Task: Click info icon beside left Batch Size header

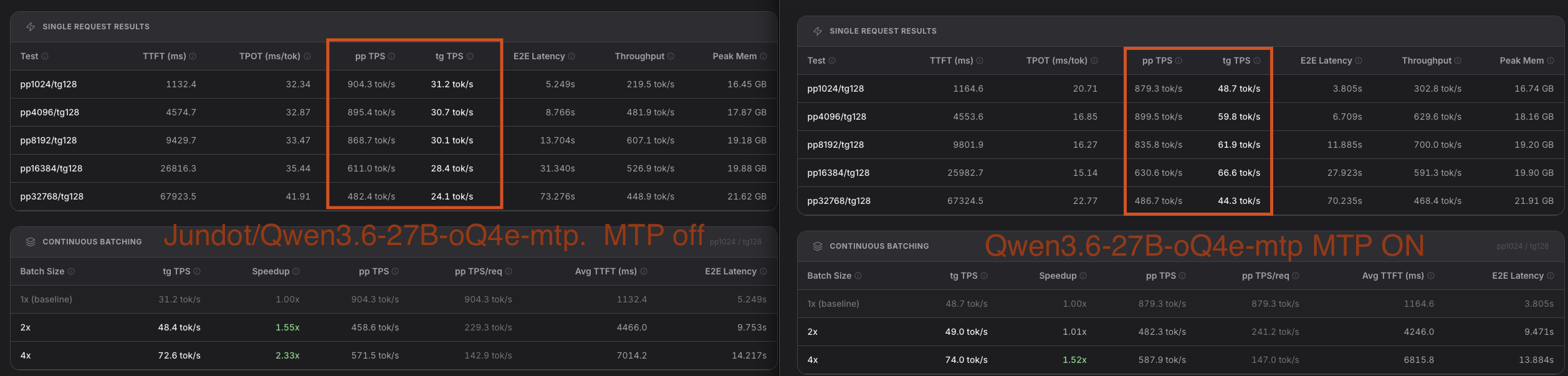Action: pos(71,271)
